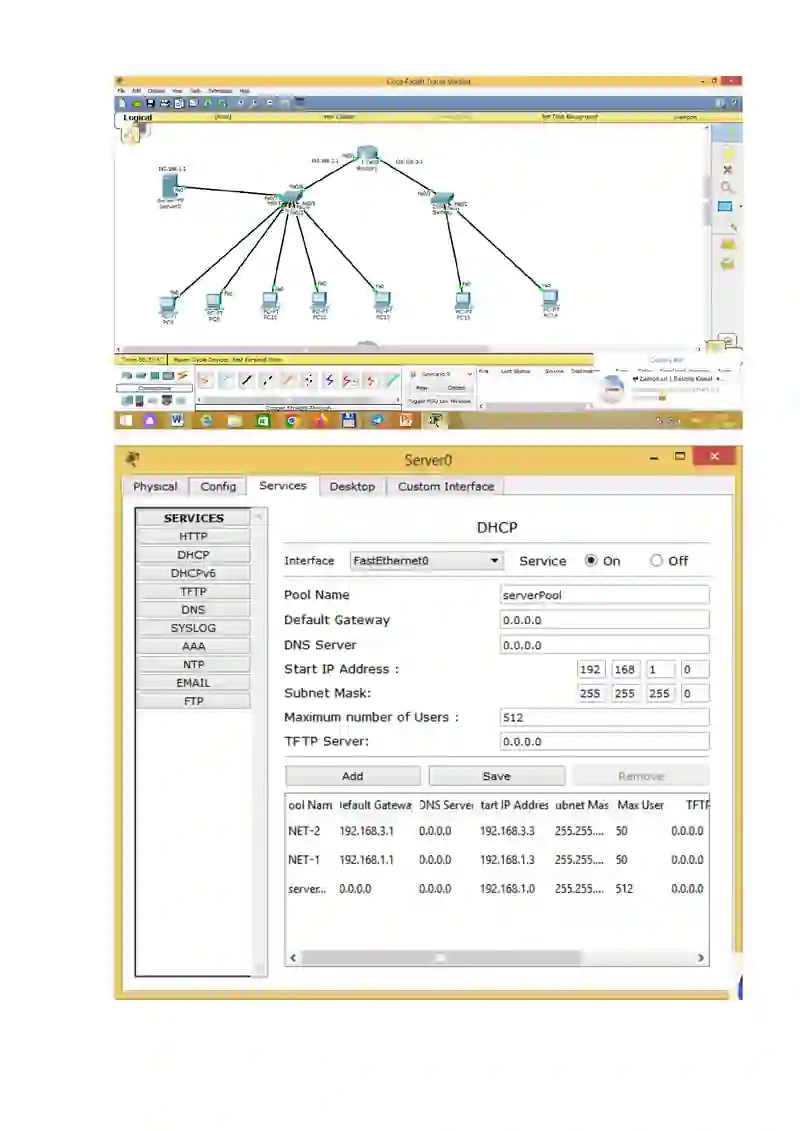Open the Interface FastEthernet0 dropdown
Viewport: 800px width, 1131px height.
pyautogui.click(x=426, y=560)
